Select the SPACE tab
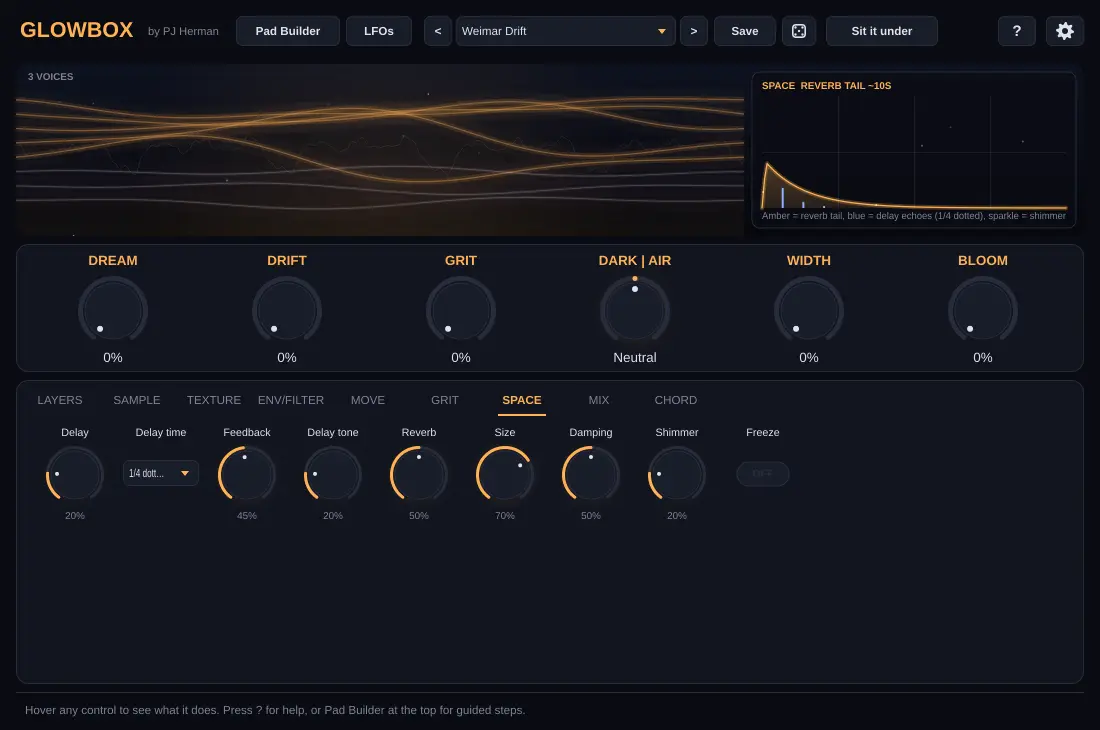 tap(522, 400)
